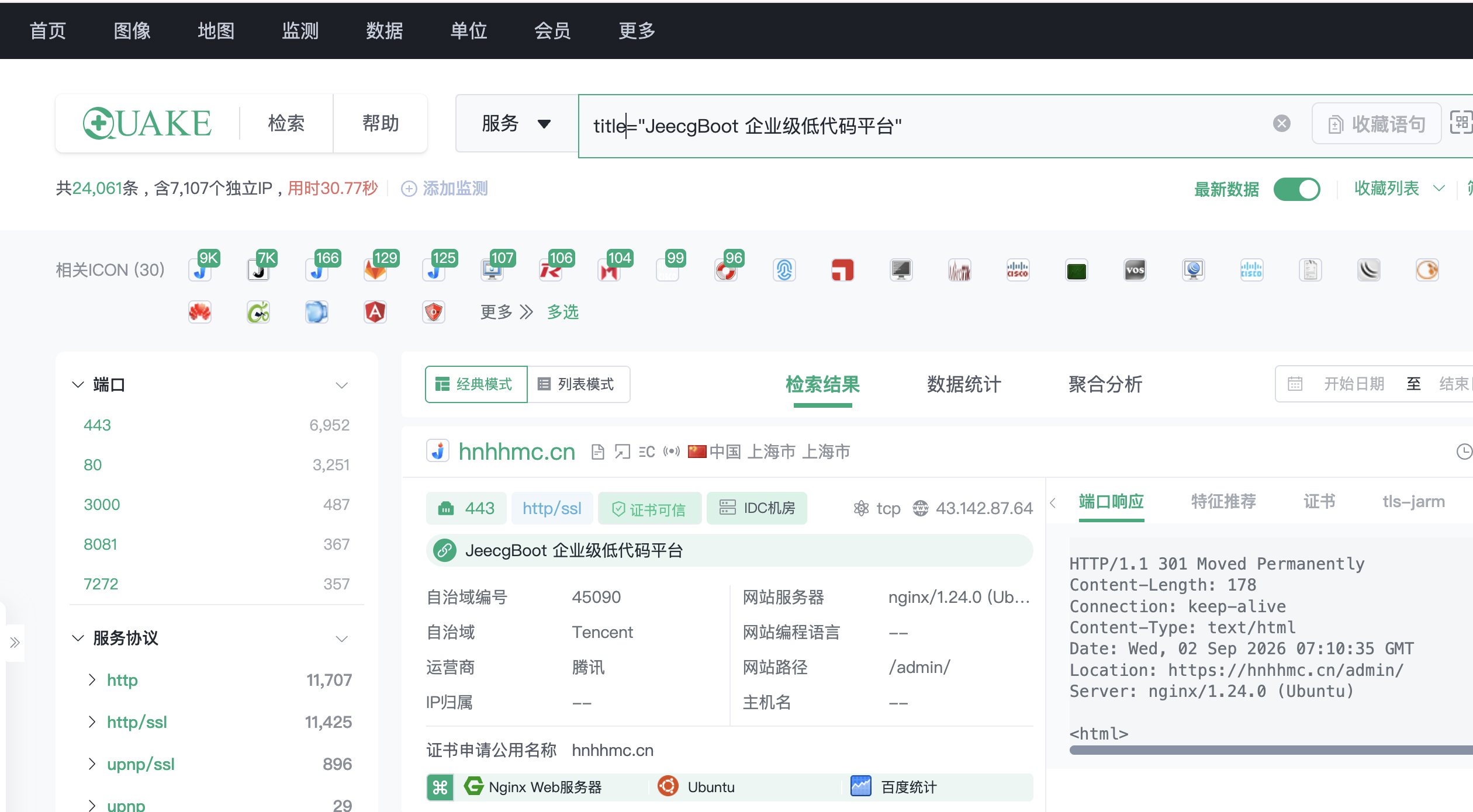
Task: Toggle the 最新数据 switch
Action: click(x=1296, y=189)
